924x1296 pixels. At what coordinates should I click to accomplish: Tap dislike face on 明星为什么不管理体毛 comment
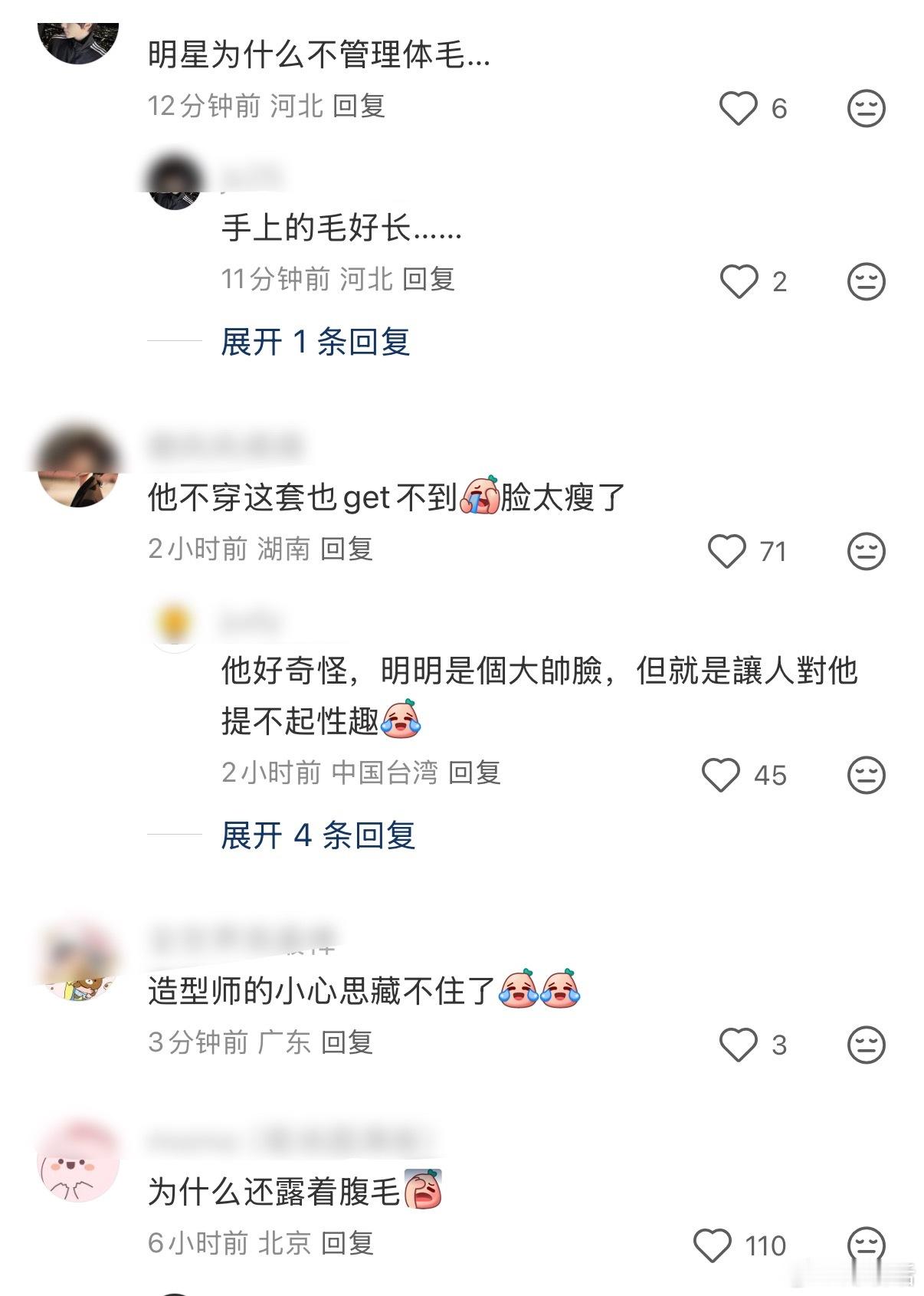pos(867,108)
